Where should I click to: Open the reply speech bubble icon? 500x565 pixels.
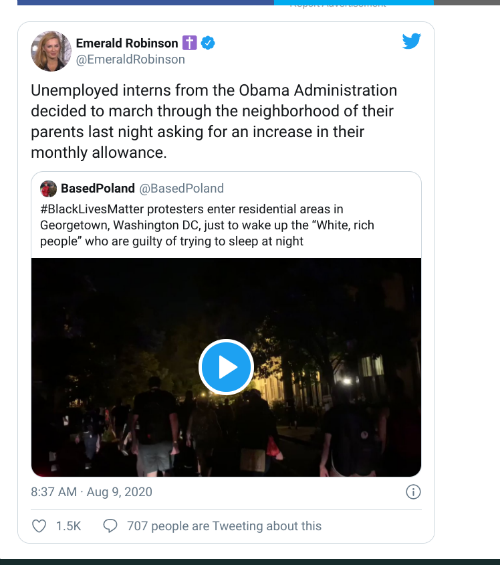[x=110, y=526]
